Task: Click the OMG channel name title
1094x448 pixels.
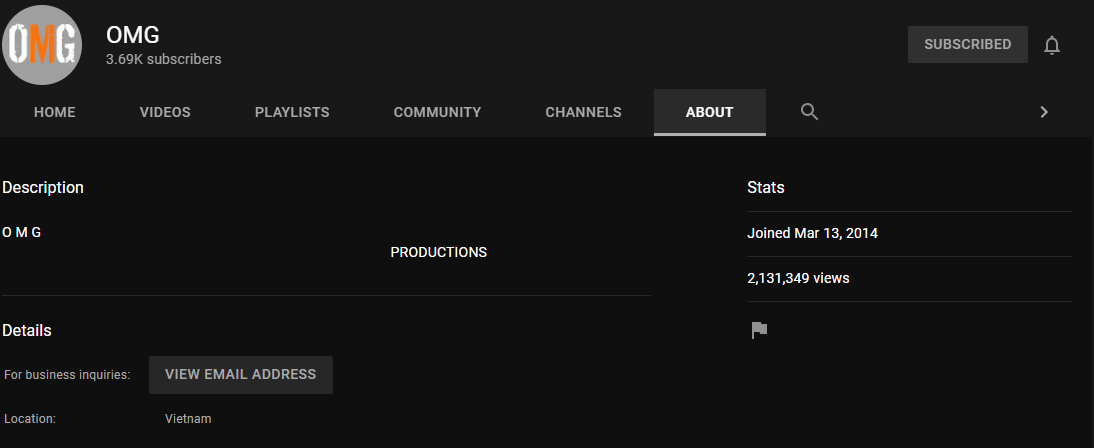Action: 133,34
